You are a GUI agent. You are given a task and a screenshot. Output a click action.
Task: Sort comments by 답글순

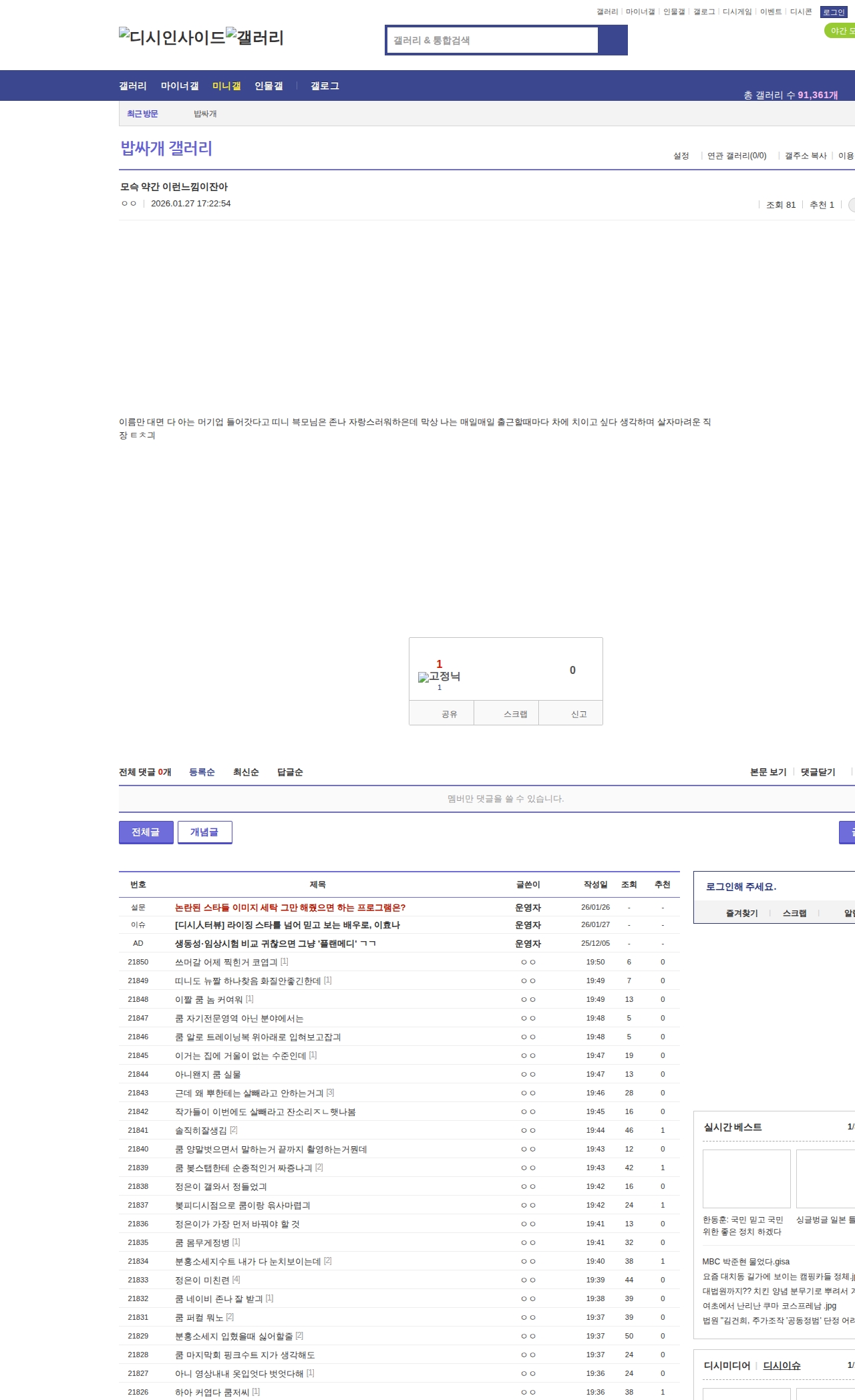pyautogui.click(x=290, y=772)
